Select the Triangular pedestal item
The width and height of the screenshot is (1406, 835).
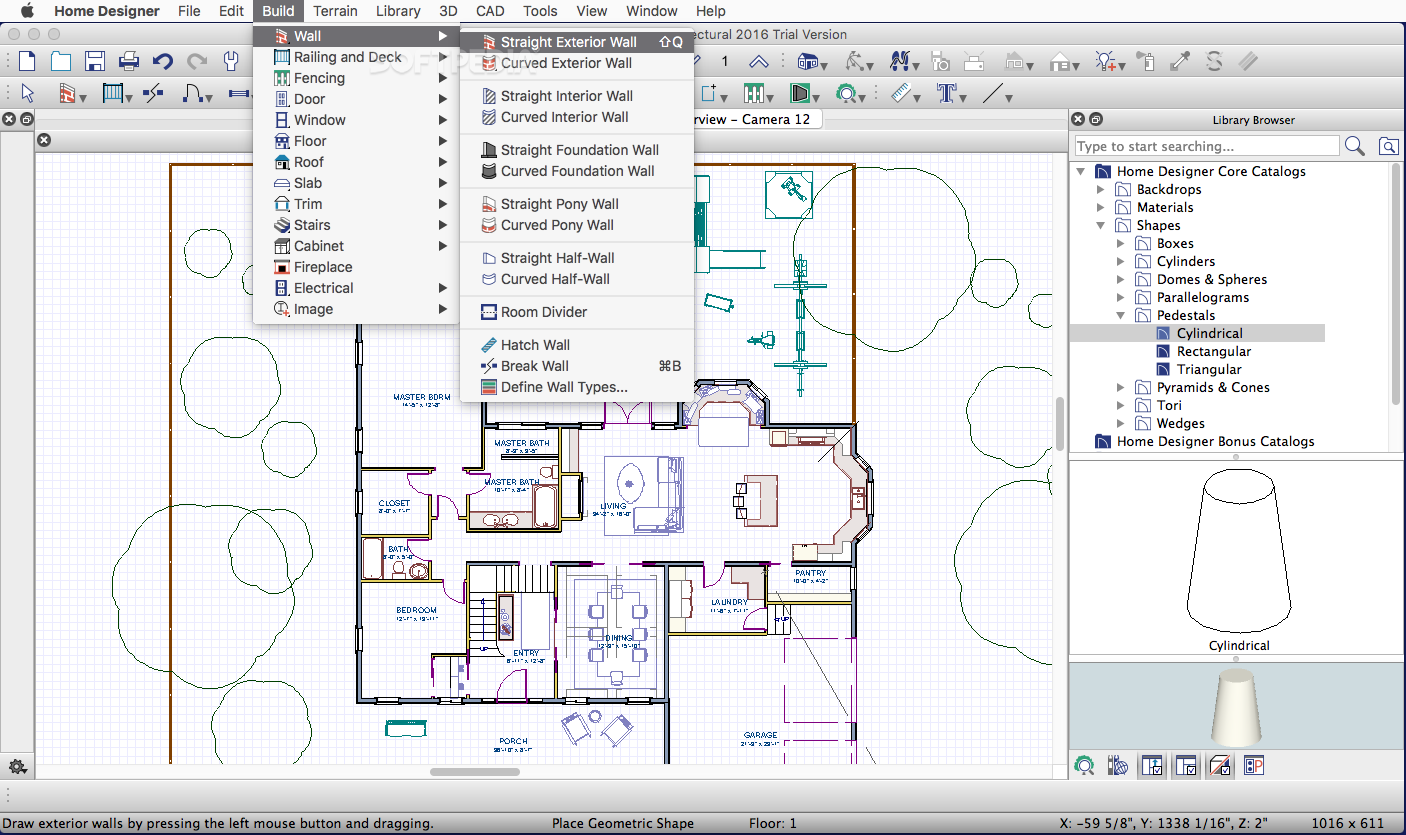[x=1209, y=369]
